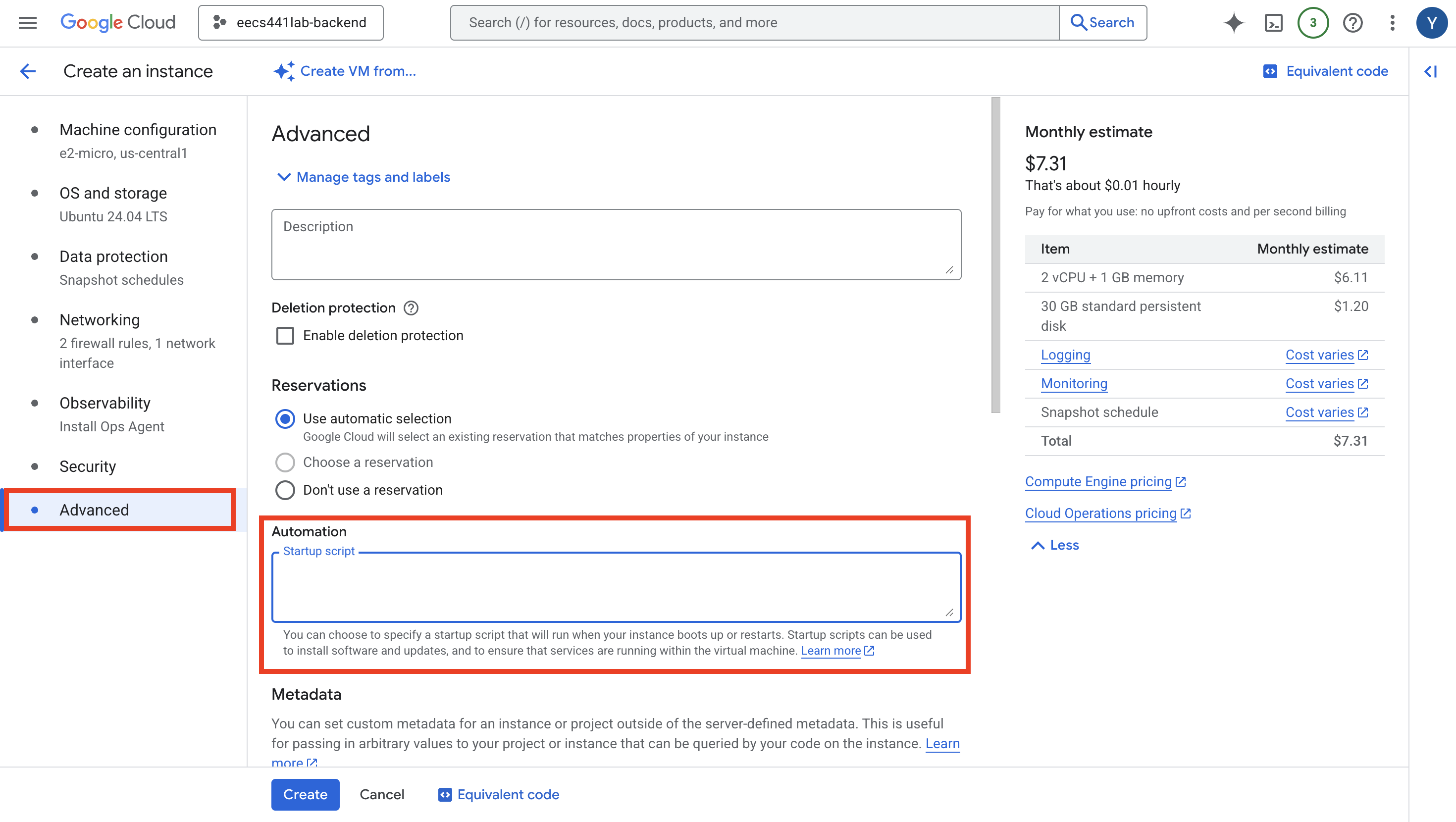Activate Cloud Shell terminal icon
Screen dimensions: 1456x822
click(x=1273, y=23)
